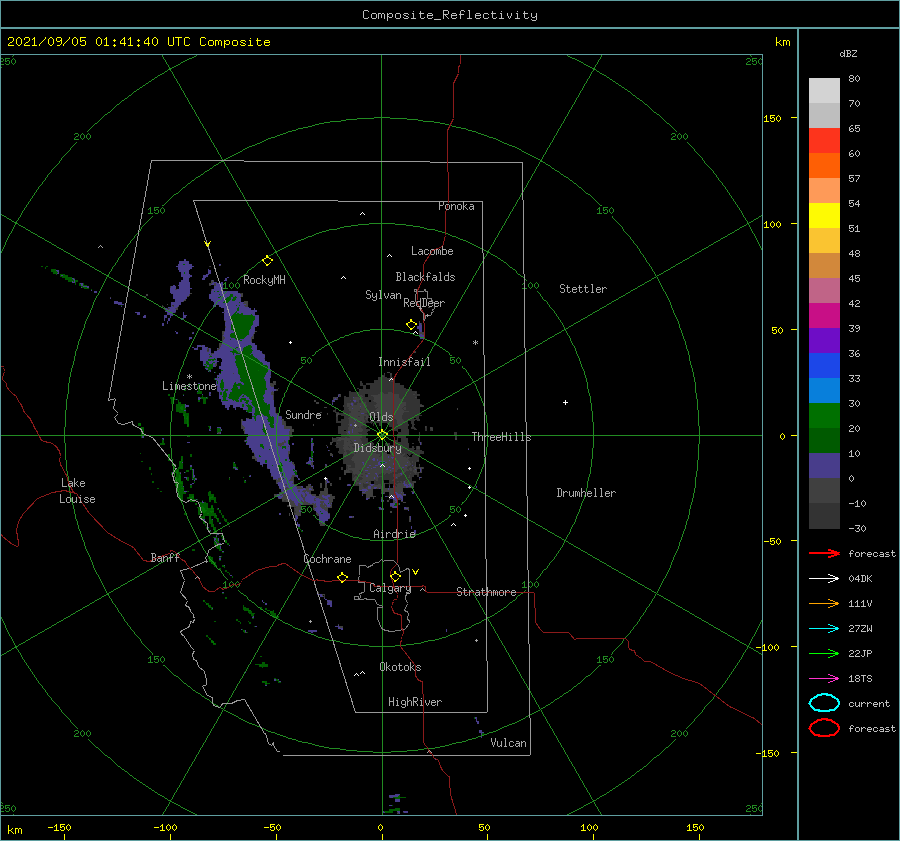Viewport: 900px width, 841px height.
Task: Click the orange 111V arrow in legend
Action: (824, 603)
